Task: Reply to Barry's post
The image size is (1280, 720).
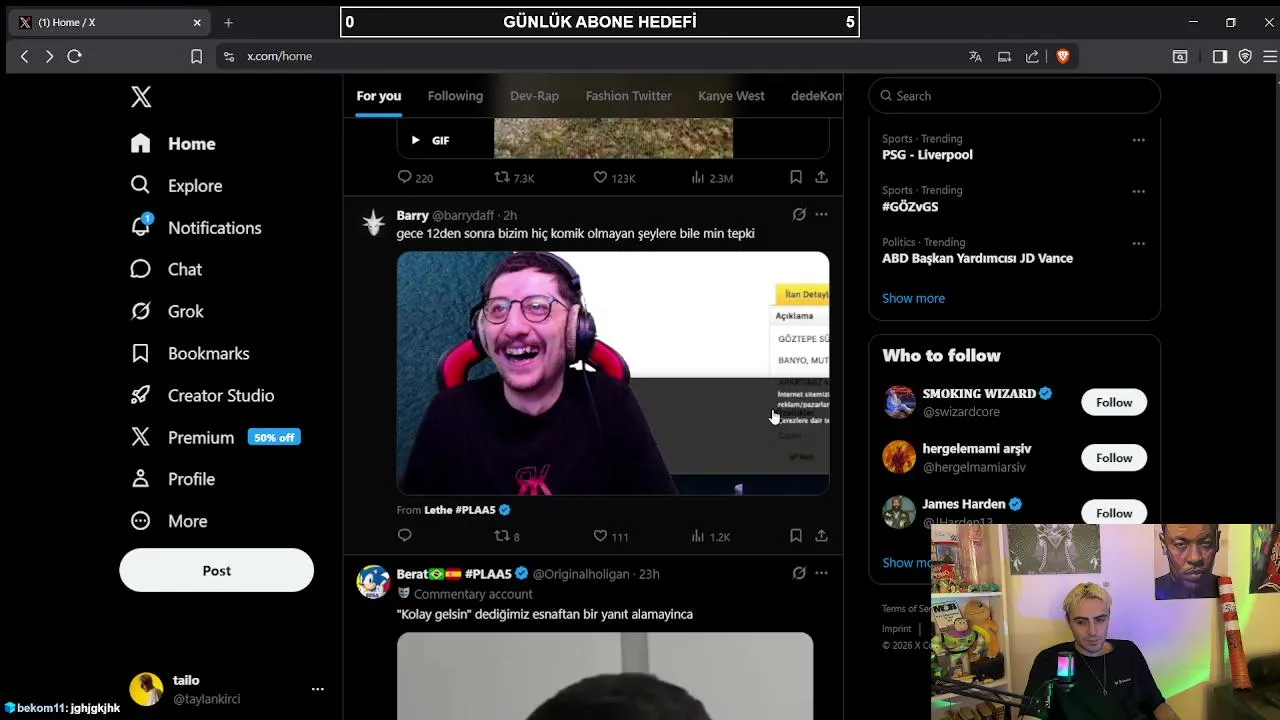Action: coord(405,536)
